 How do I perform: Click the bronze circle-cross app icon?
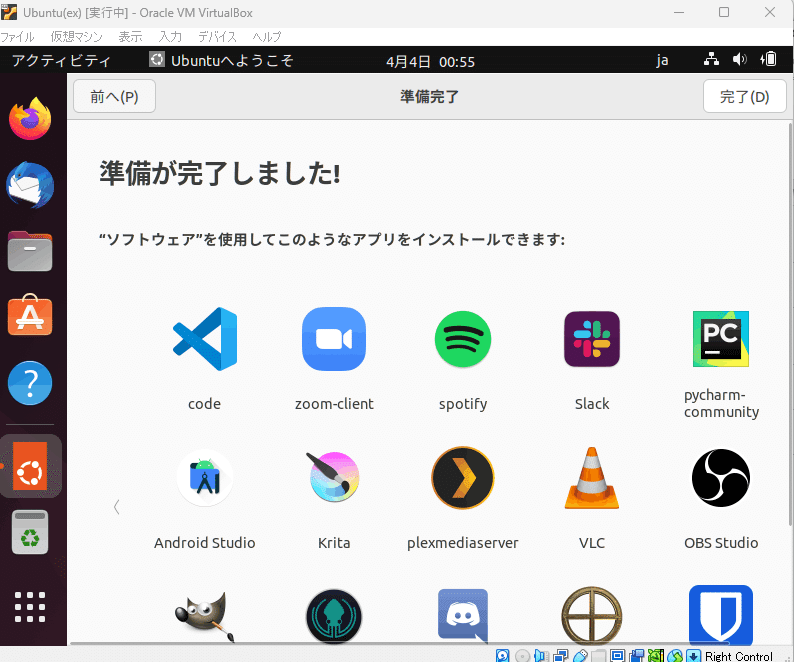click(591, 616)
